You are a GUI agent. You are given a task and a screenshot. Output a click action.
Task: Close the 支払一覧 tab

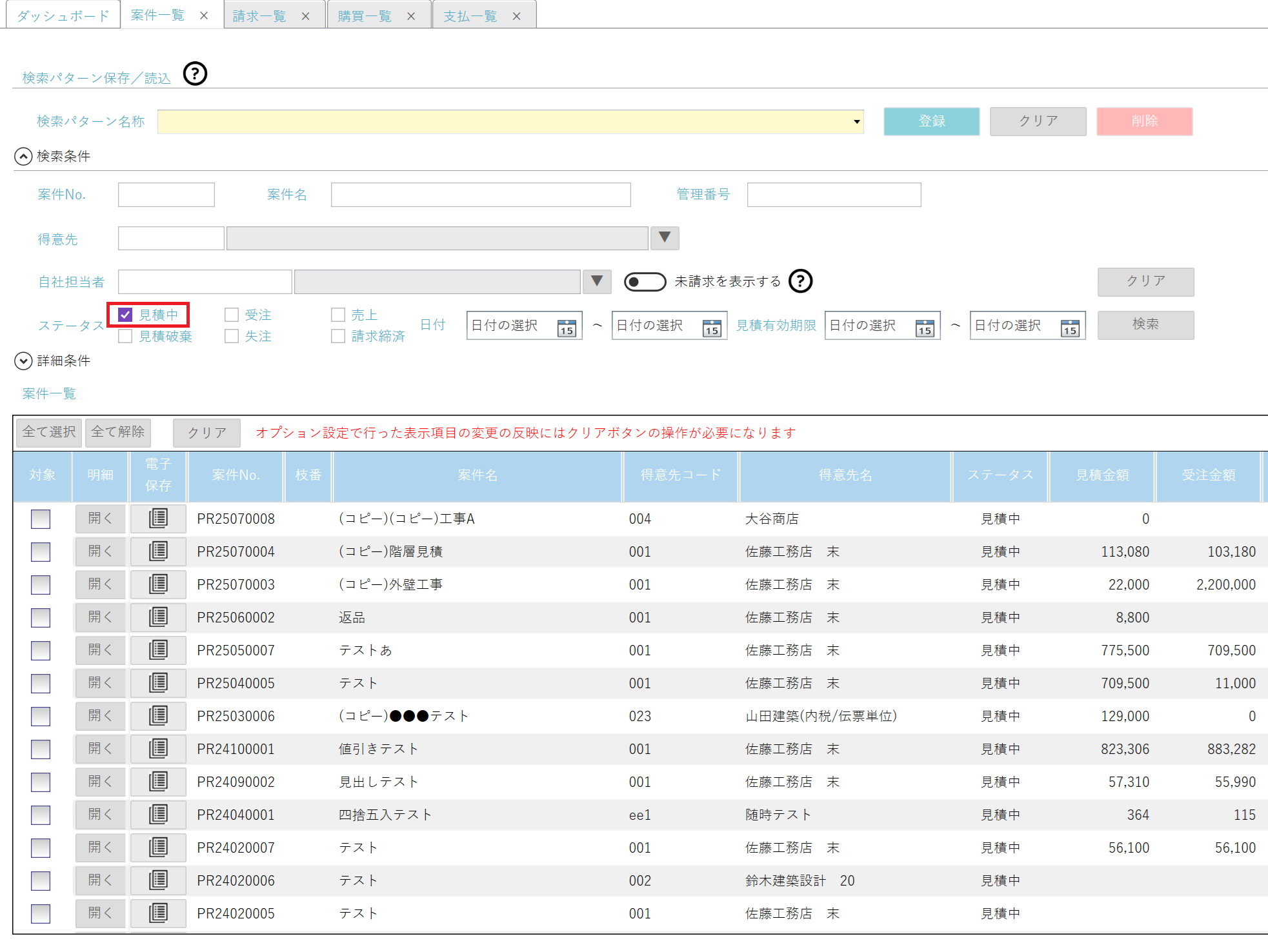[x=516, y=16]
